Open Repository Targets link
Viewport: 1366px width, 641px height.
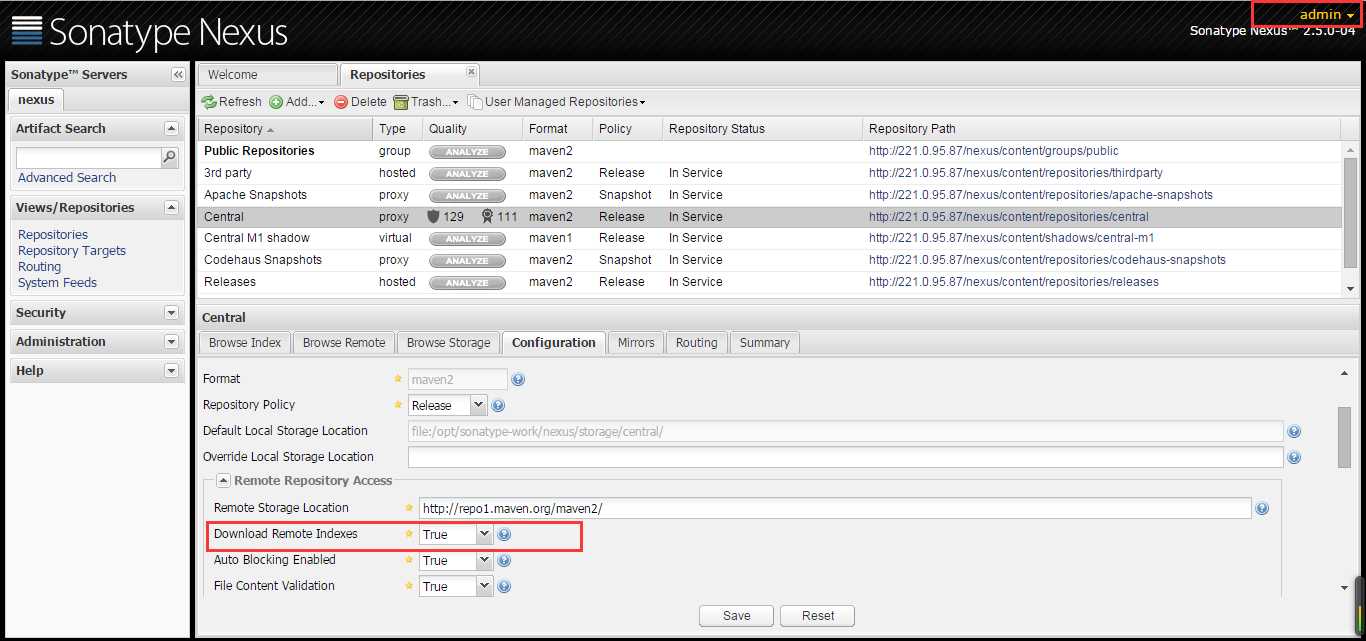72,251
